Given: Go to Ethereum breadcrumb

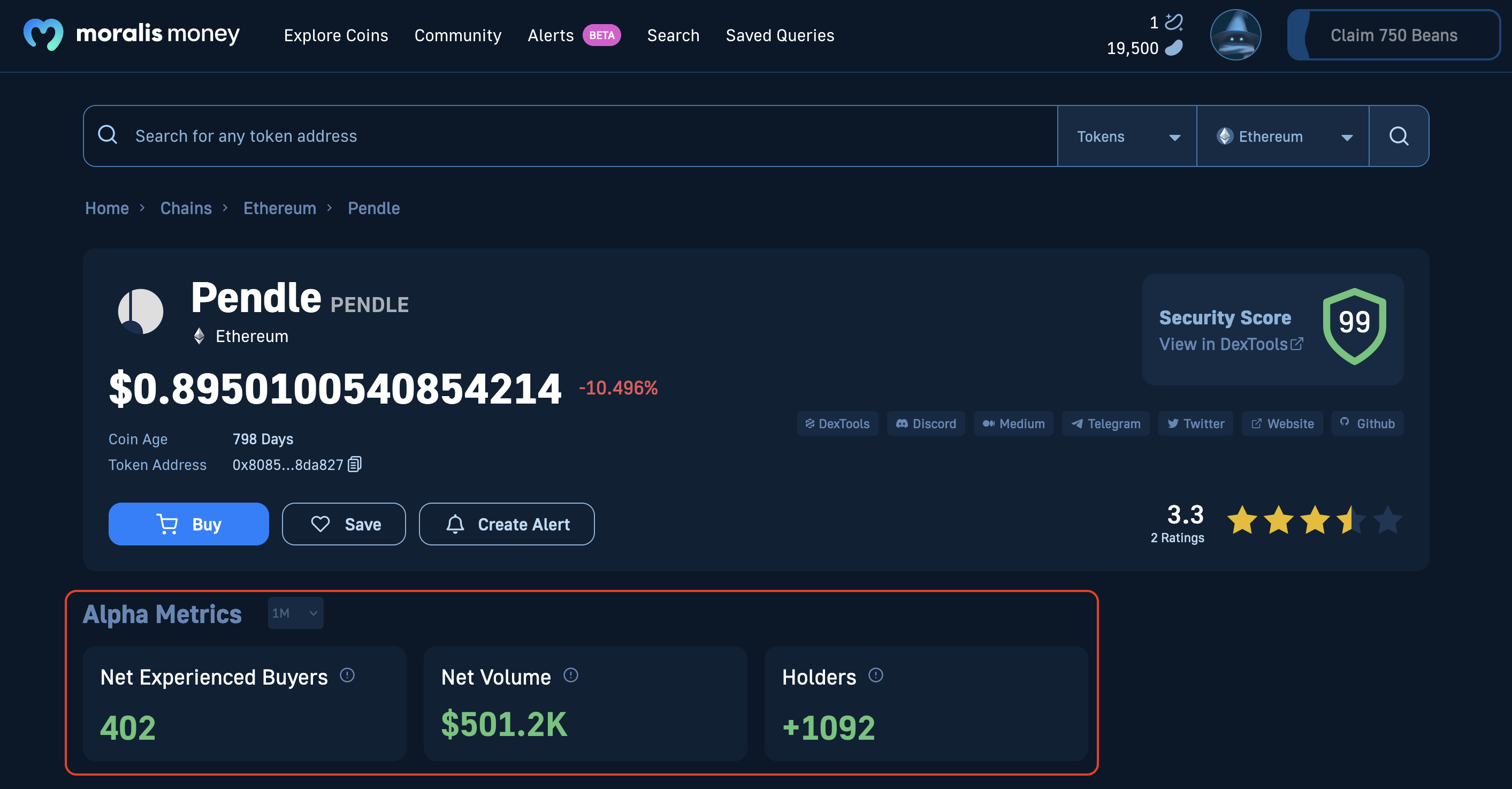Looking at the screenshot, I should (279, 208).
